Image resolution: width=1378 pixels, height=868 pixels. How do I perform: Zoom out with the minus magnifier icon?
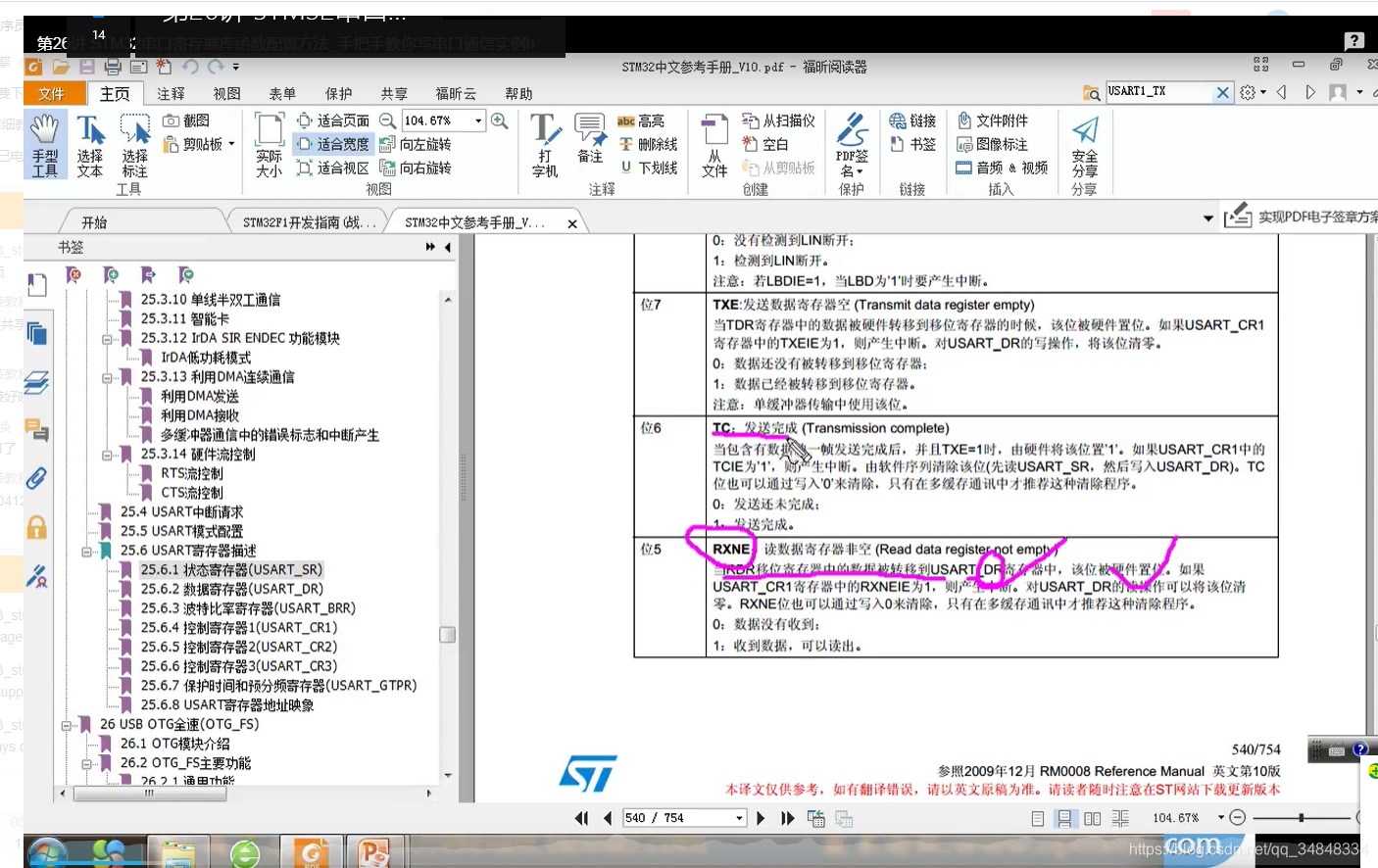pos(388,121)
